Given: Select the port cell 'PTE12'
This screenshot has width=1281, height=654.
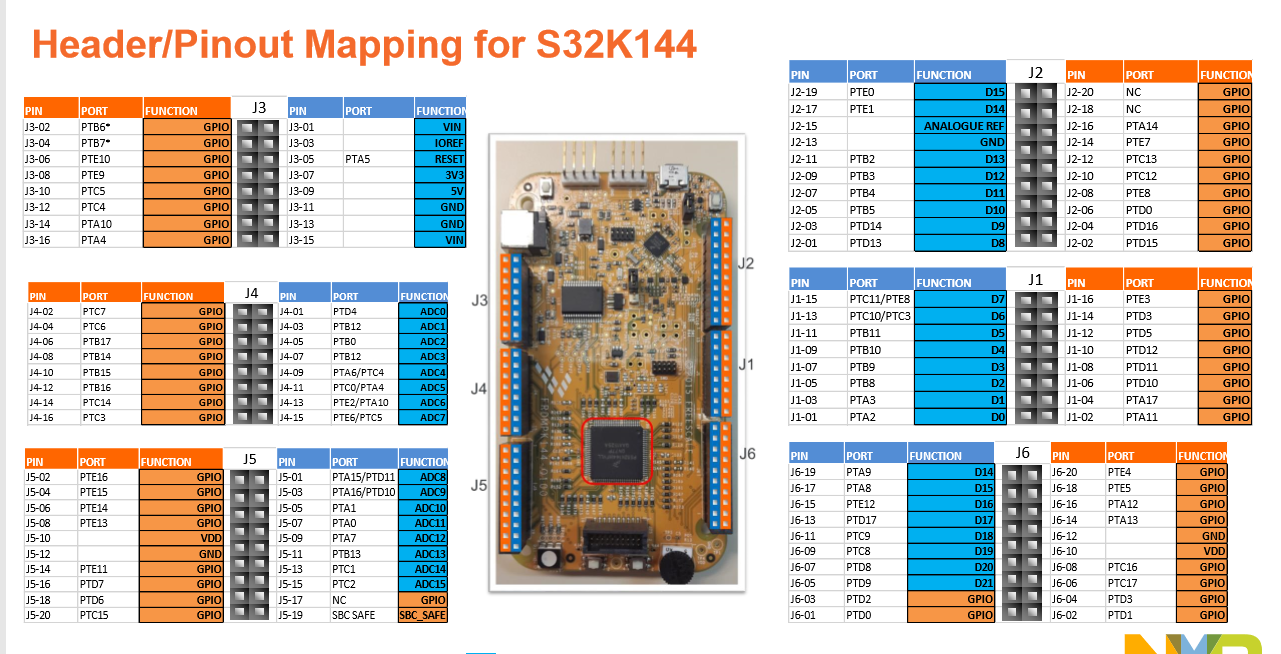Looking at the screenshot, I should [x=876, y=504].
